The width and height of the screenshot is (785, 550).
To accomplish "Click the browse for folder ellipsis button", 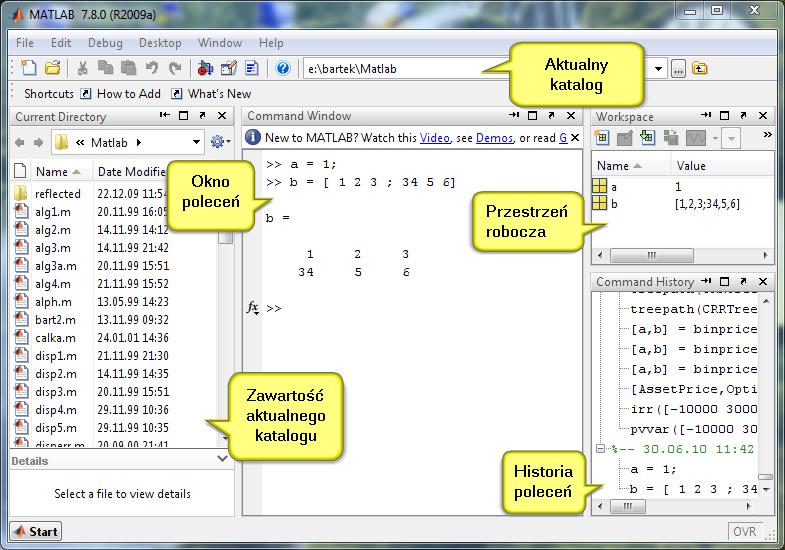I will click(x=678, y=69).
